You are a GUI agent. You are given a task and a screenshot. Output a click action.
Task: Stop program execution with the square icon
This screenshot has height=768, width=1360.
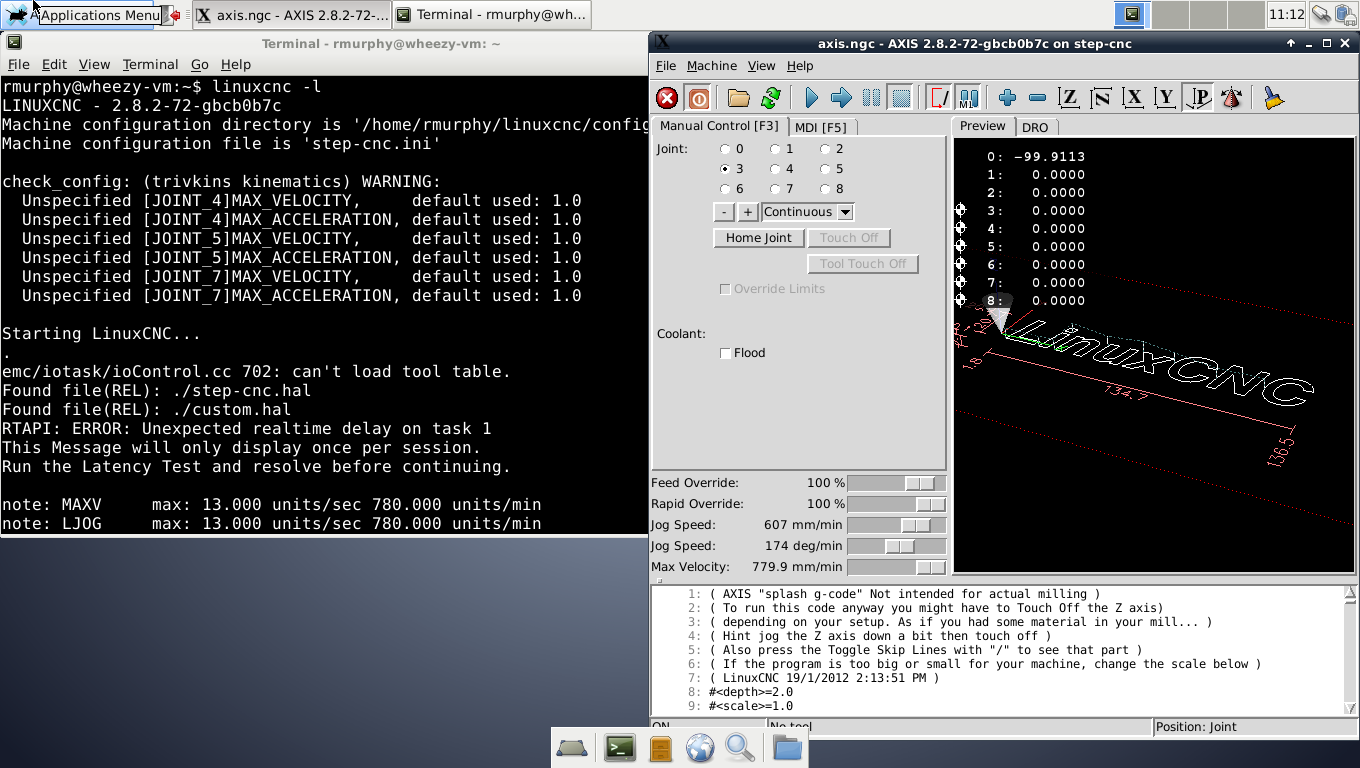(x=901, y=98)
